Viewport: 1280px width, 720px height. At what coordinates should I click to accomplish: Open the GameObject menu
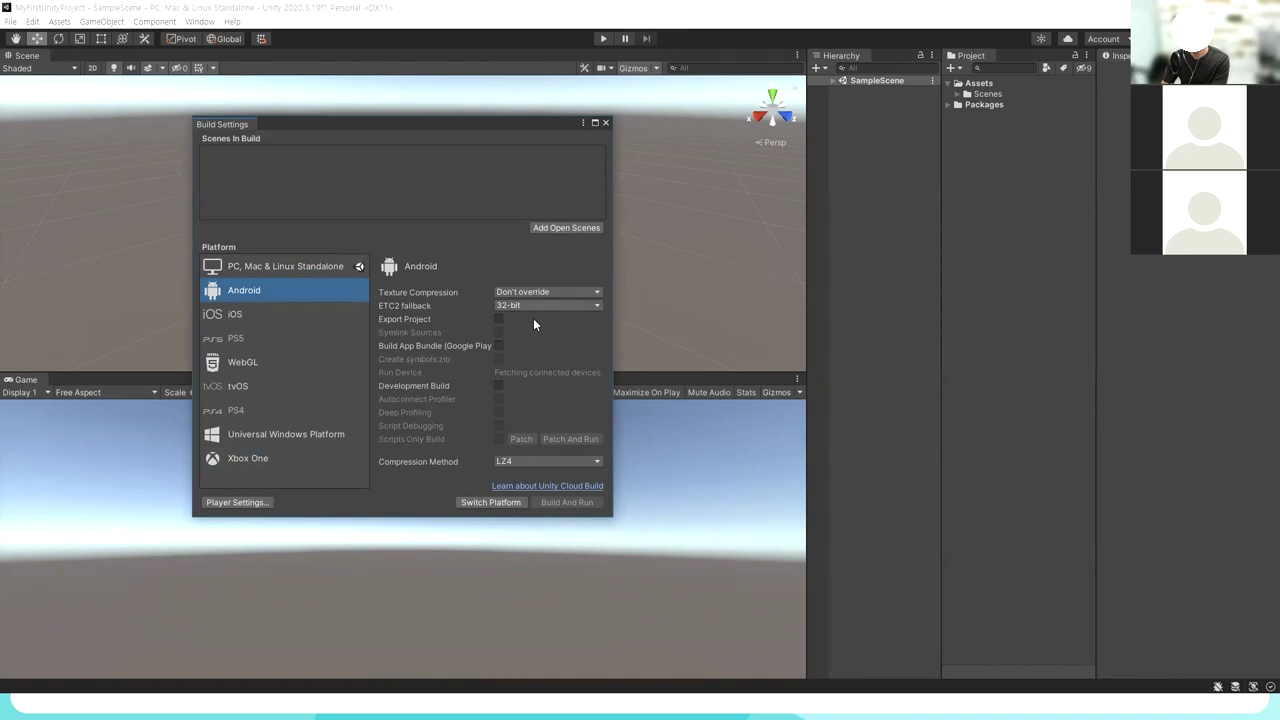click(102, 22)
